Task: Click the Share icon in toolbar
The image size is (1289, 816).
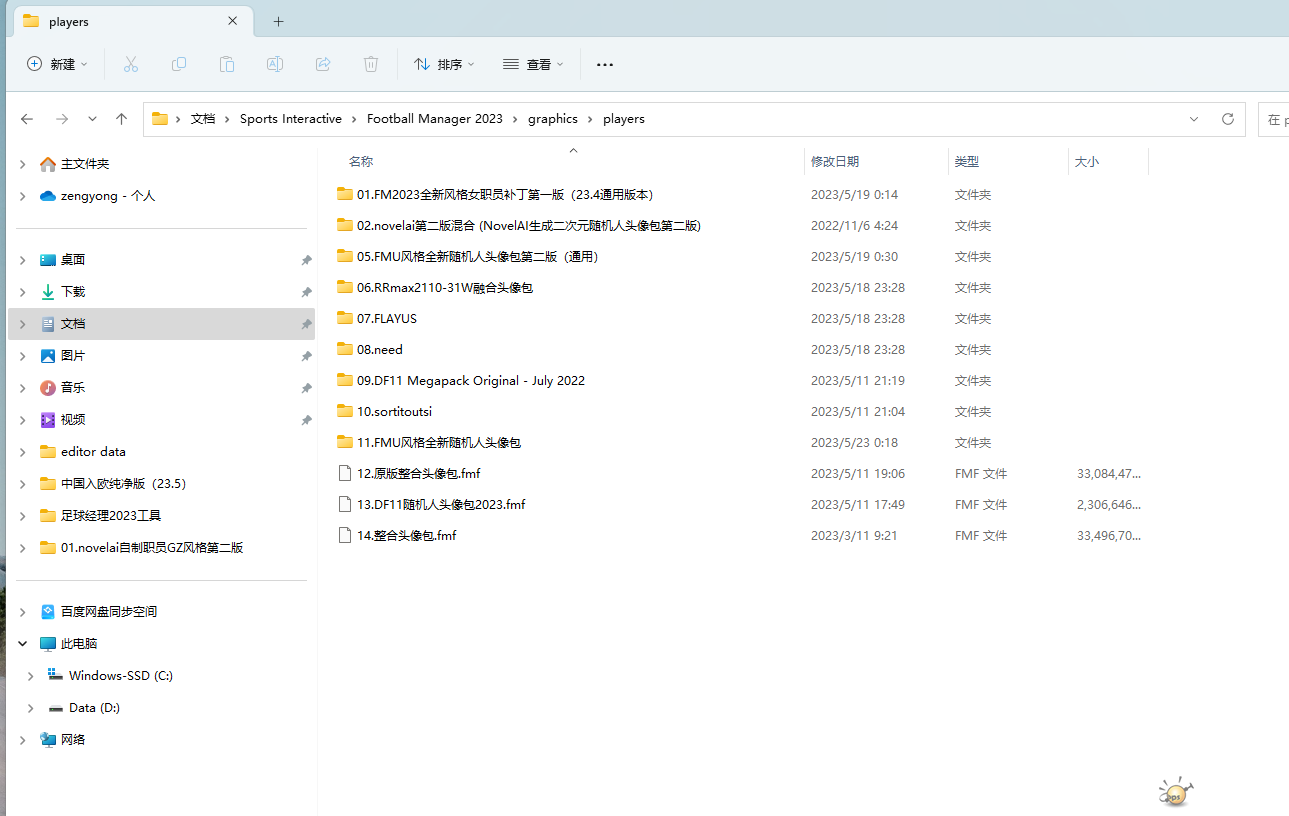Action: pyautogui.click(x=323, y=64)
